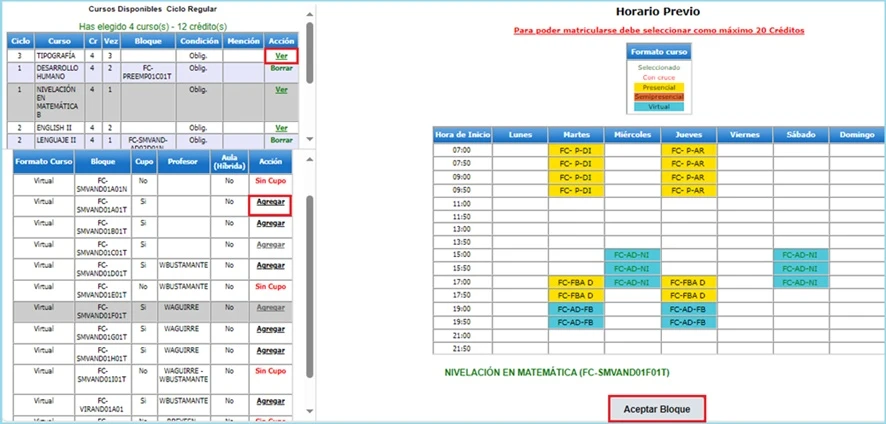
Task: Select Martes 07:00 FC-P-DI schedule cell
Action: (x=576, y=149)
